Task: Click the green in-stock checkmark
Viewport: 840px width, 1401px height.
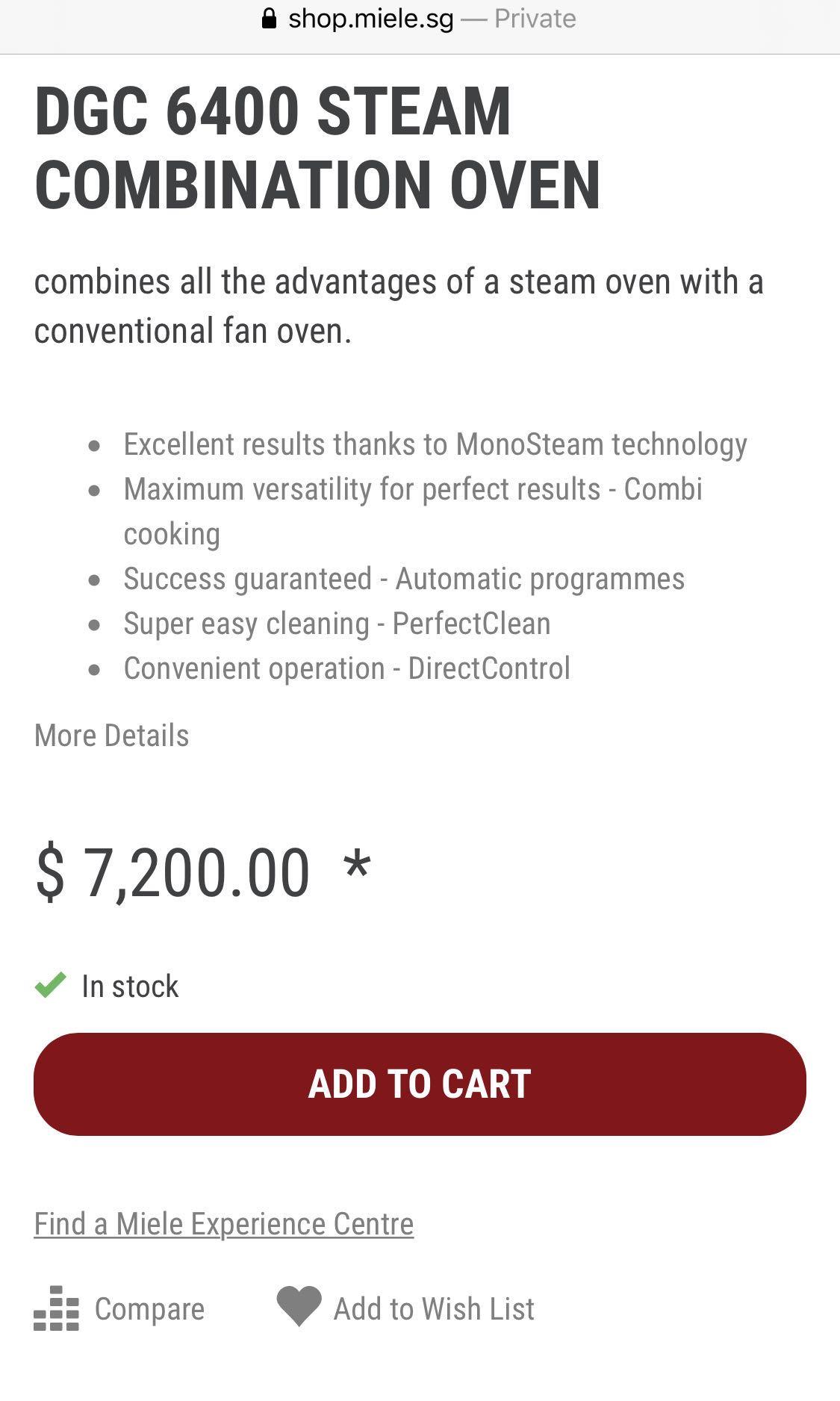Action: 51,986
